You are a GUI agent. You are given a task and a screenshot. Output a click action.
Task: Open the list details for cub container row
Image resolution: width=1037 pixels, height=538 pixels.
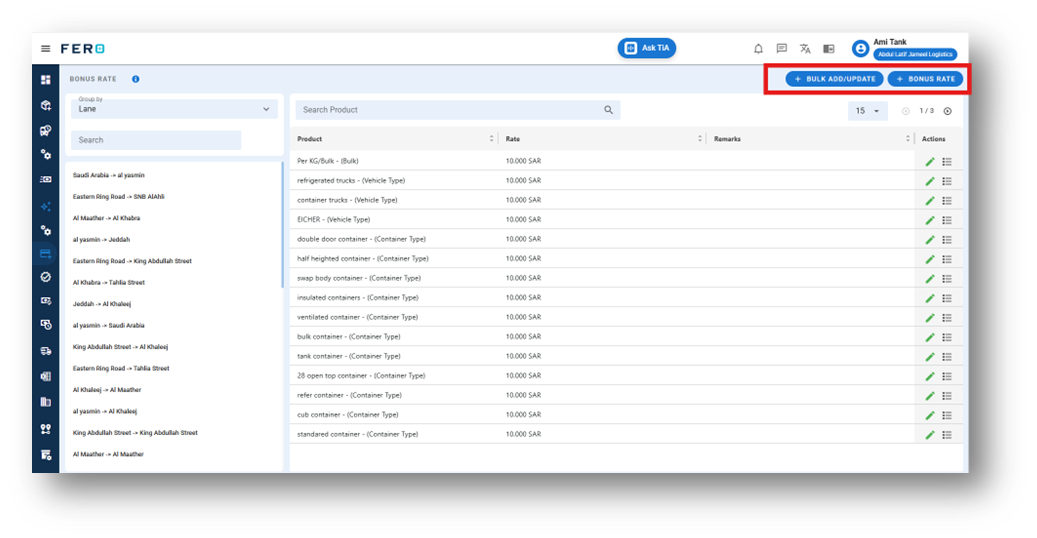947,415
